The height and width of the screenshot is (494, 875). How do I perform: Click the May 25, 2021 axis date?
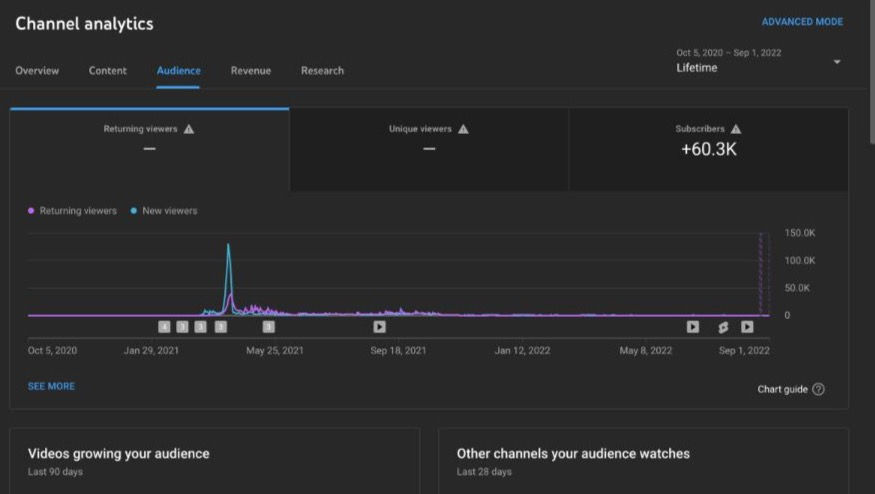[x=275, y=351]
